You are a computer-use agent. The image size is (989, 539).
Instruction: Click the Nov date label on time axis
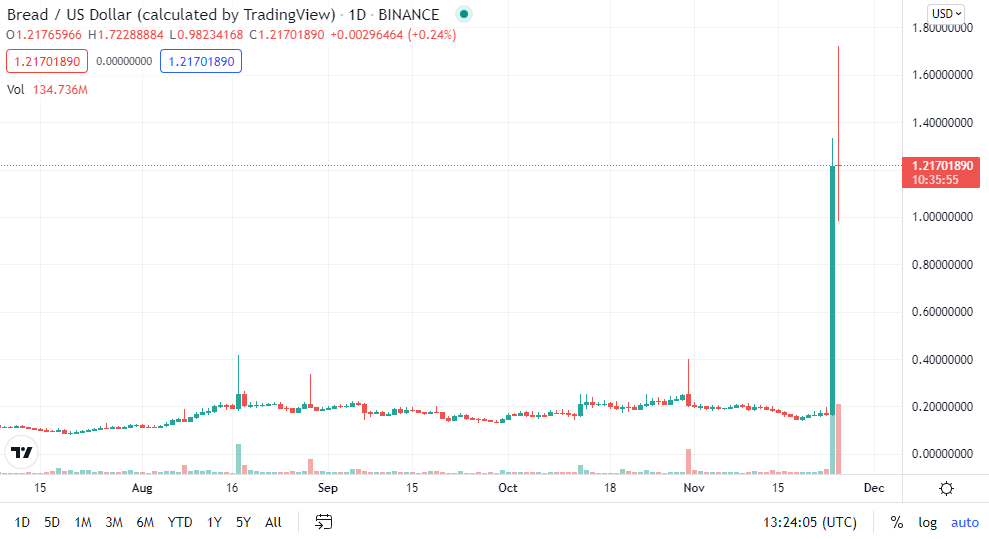tap(694, 488)
